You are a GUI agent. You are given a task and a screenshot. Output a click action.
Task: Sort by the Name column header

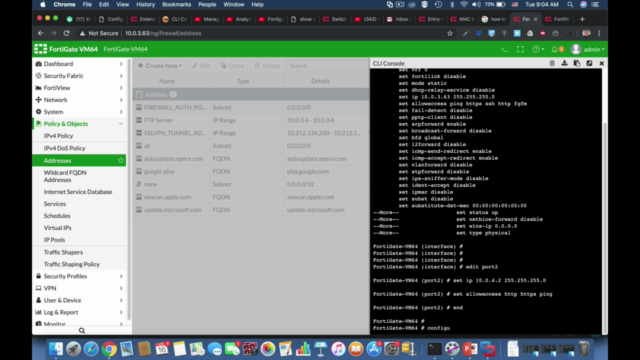coord(167,81)
